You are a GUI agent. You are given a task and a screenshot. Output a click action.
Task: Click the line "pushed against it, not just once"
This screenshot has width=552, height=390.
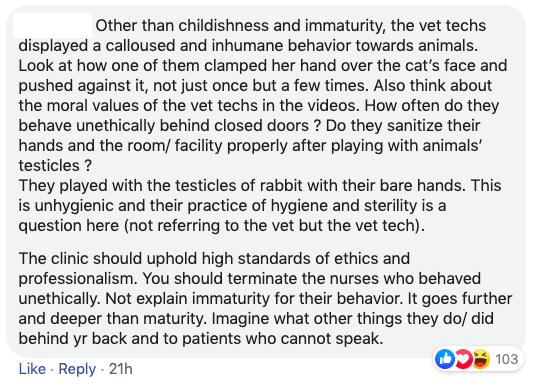255,86
